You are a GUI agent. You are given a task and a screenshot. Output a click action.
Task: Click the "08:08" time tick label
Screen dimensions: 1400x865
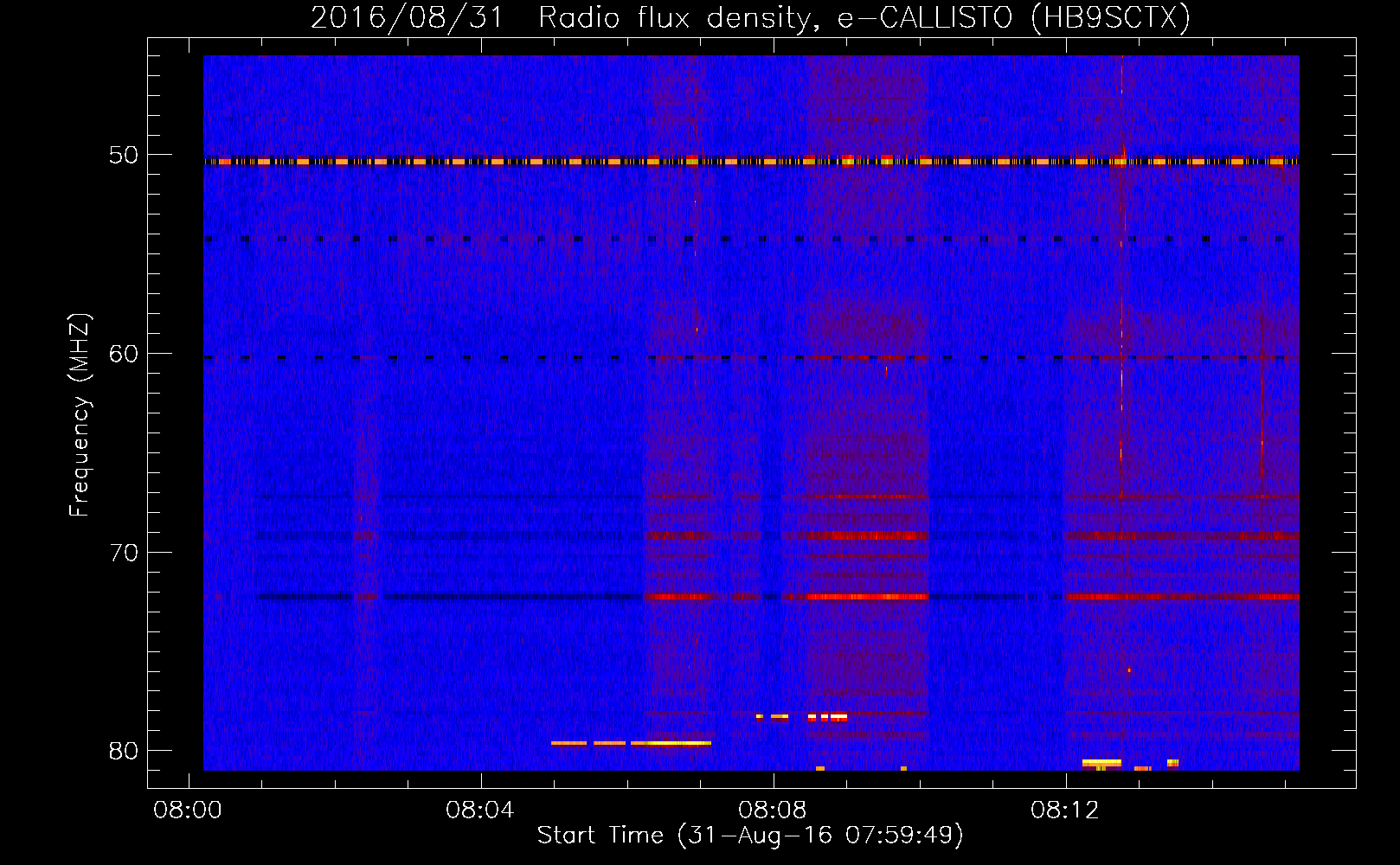pos(772,810)
